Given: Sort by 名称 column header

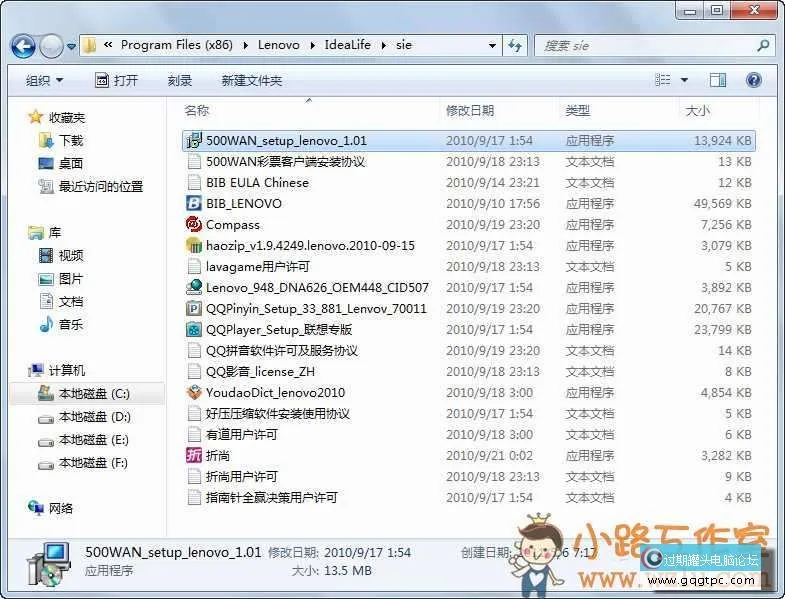Looking at the screenshot, I should tap(197, 111).
